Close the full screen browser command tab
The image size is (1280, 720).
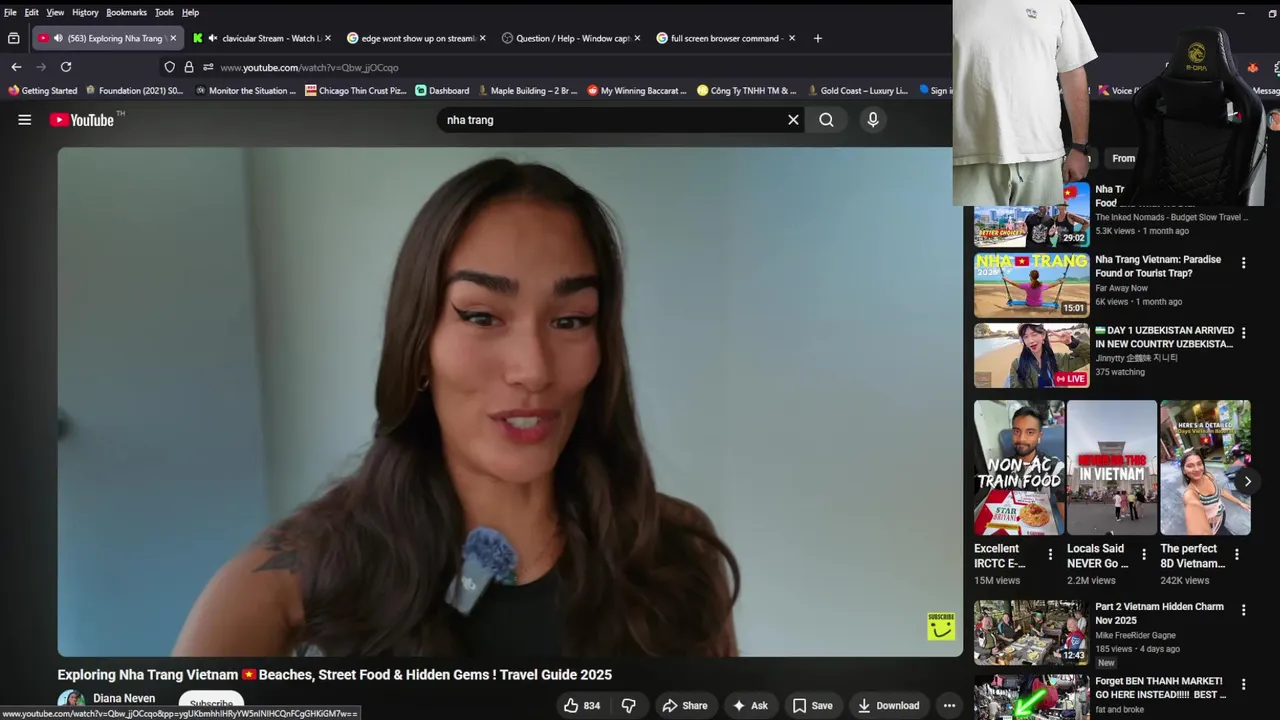(x=792, y=38)
